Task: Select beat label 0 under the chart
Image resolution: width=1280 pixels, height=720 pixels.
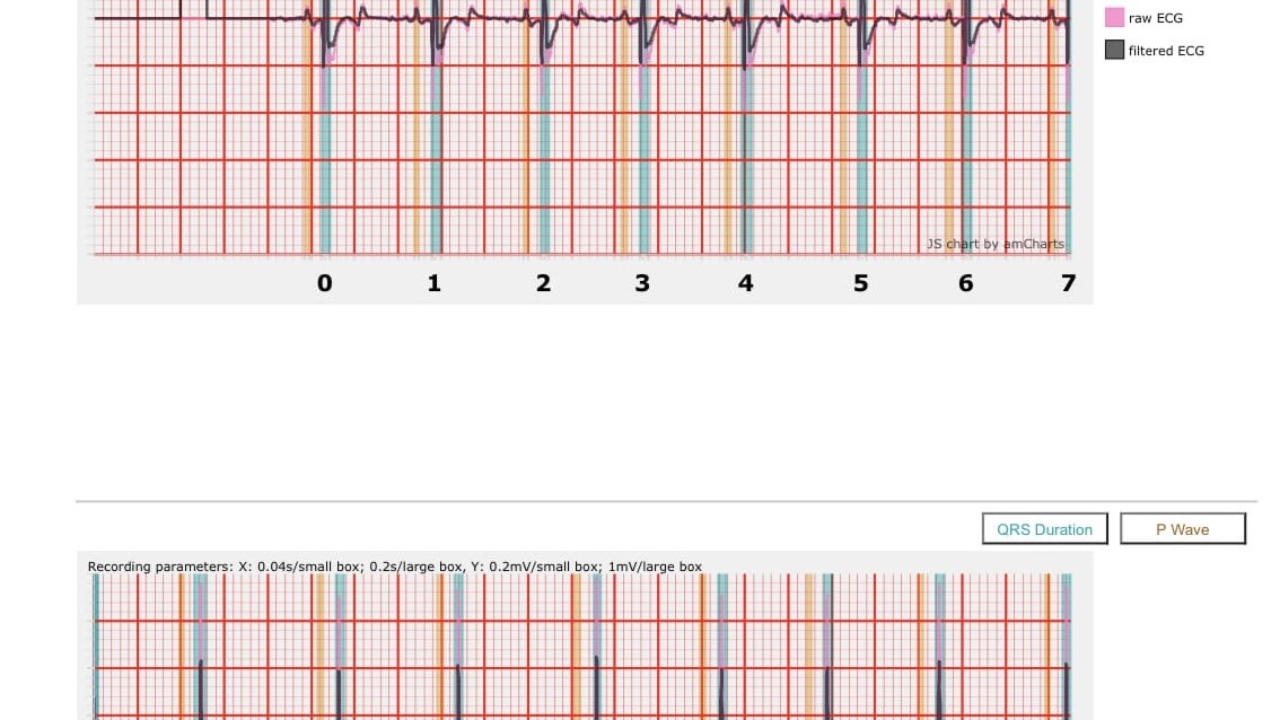Action: pyautogui.click(x=324, y=283)
